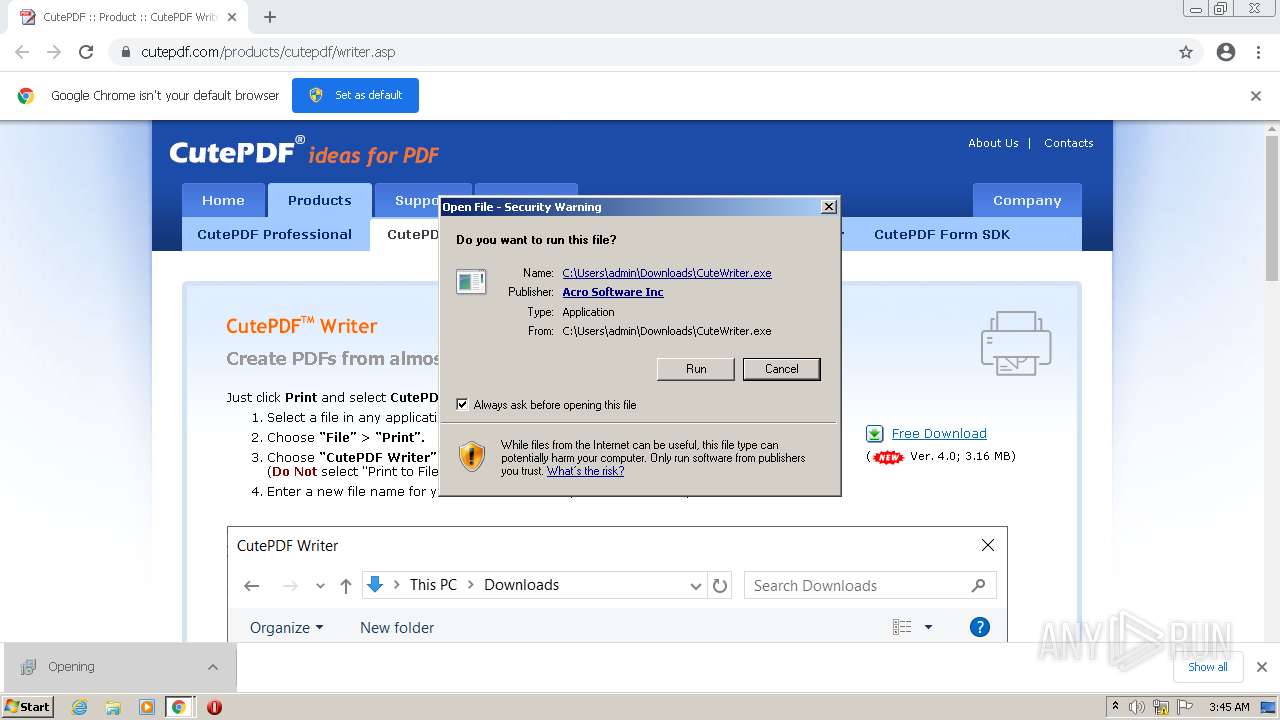Launch Internet Explorer from the taskbar
Screen dimensions: 1280x720
tap(80, 707)
